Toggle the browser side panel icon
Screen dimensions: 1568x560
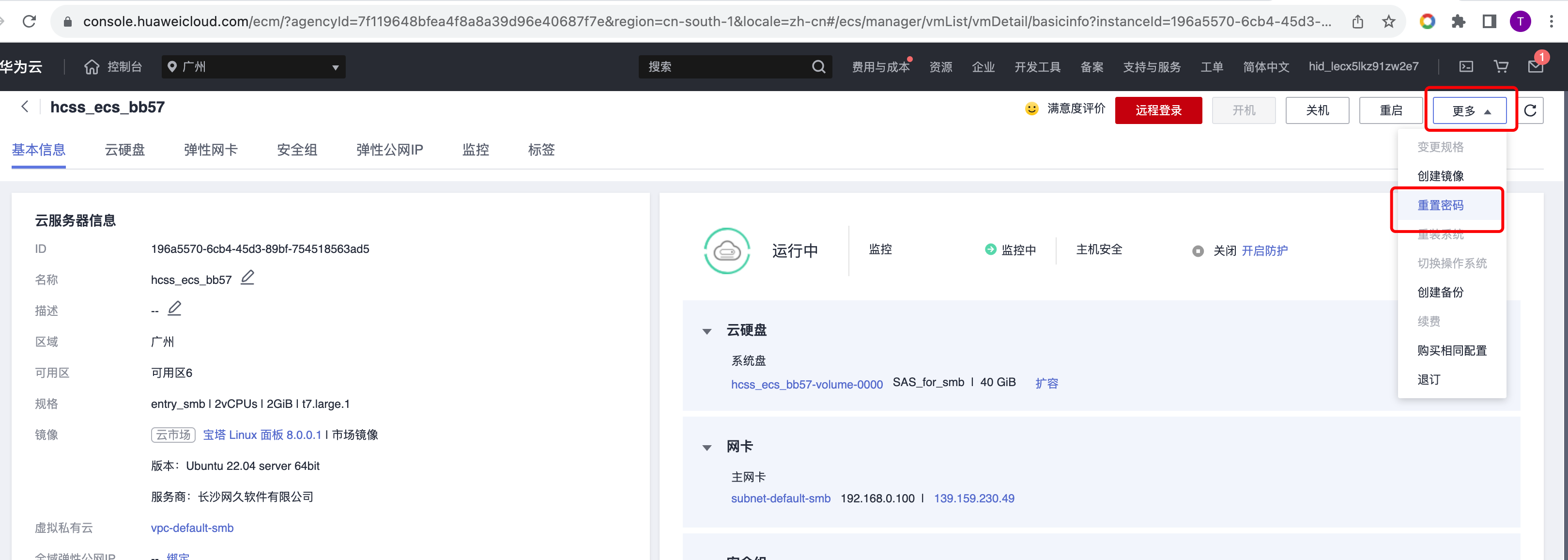tap(1489, 22)
